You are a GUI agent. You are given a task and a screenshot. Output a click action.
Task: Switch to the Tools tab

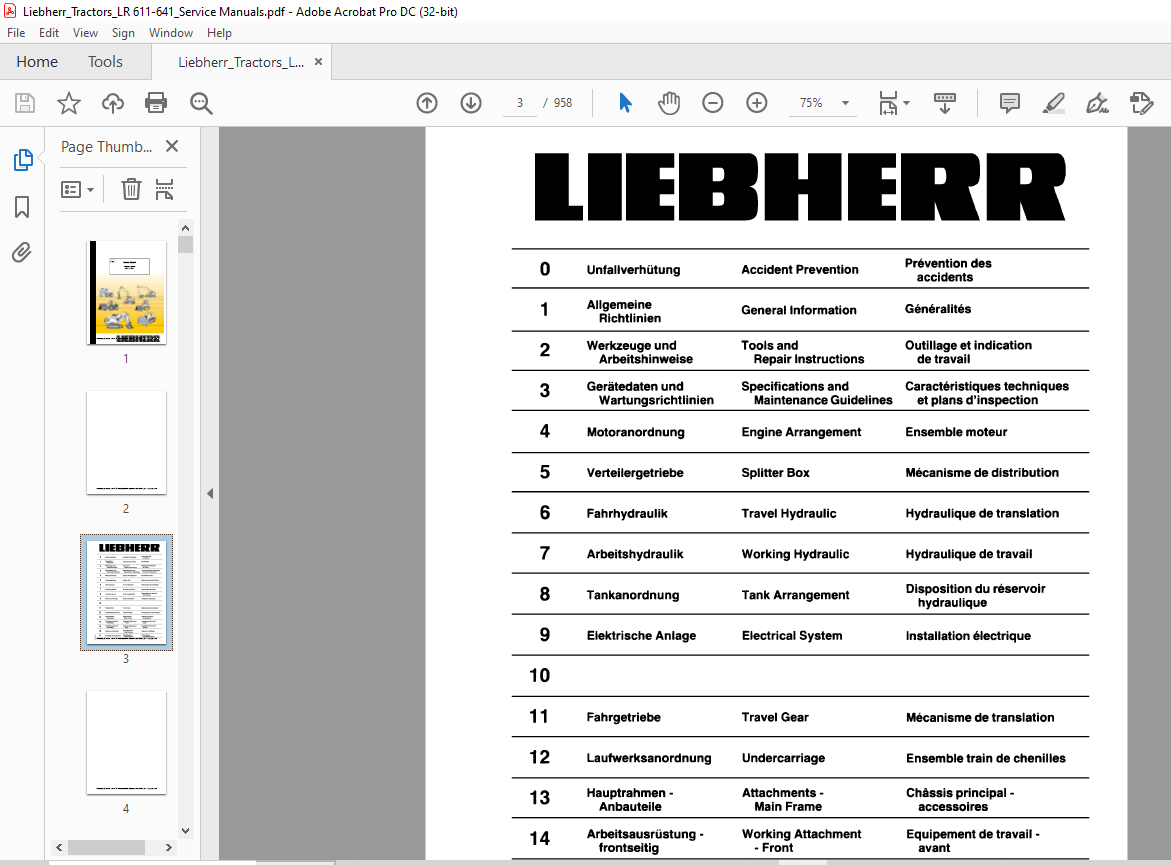[105, 62]
